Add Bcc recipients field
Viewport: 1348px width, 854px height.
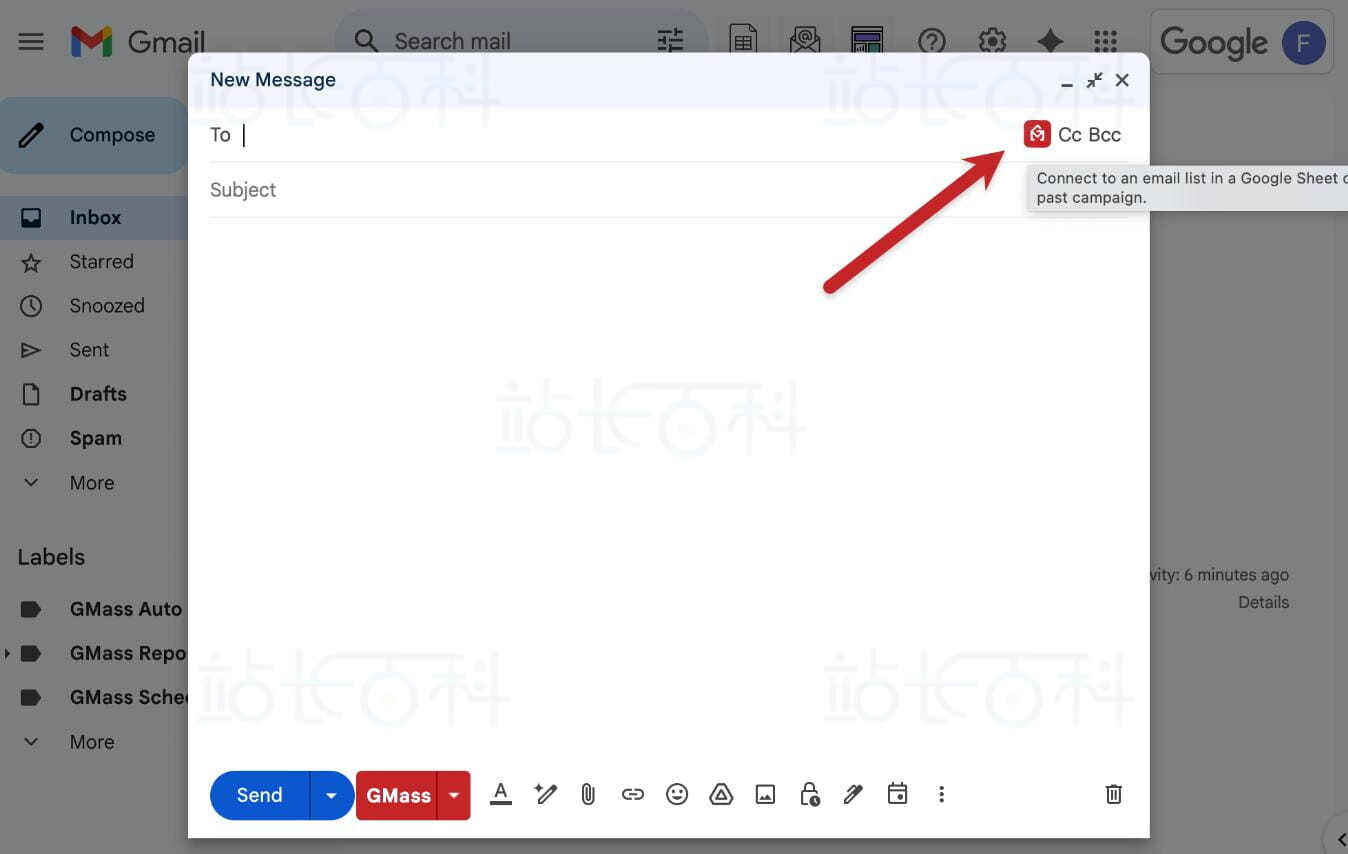click(x=1105, y=135)
